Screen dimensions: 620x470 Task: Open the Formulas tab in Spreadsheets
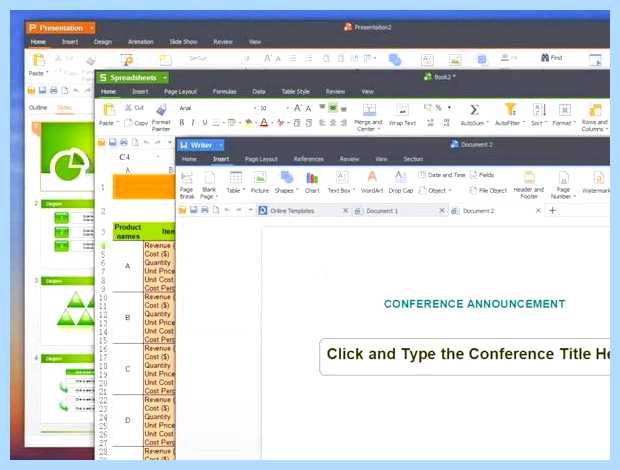tap(225, 92)
